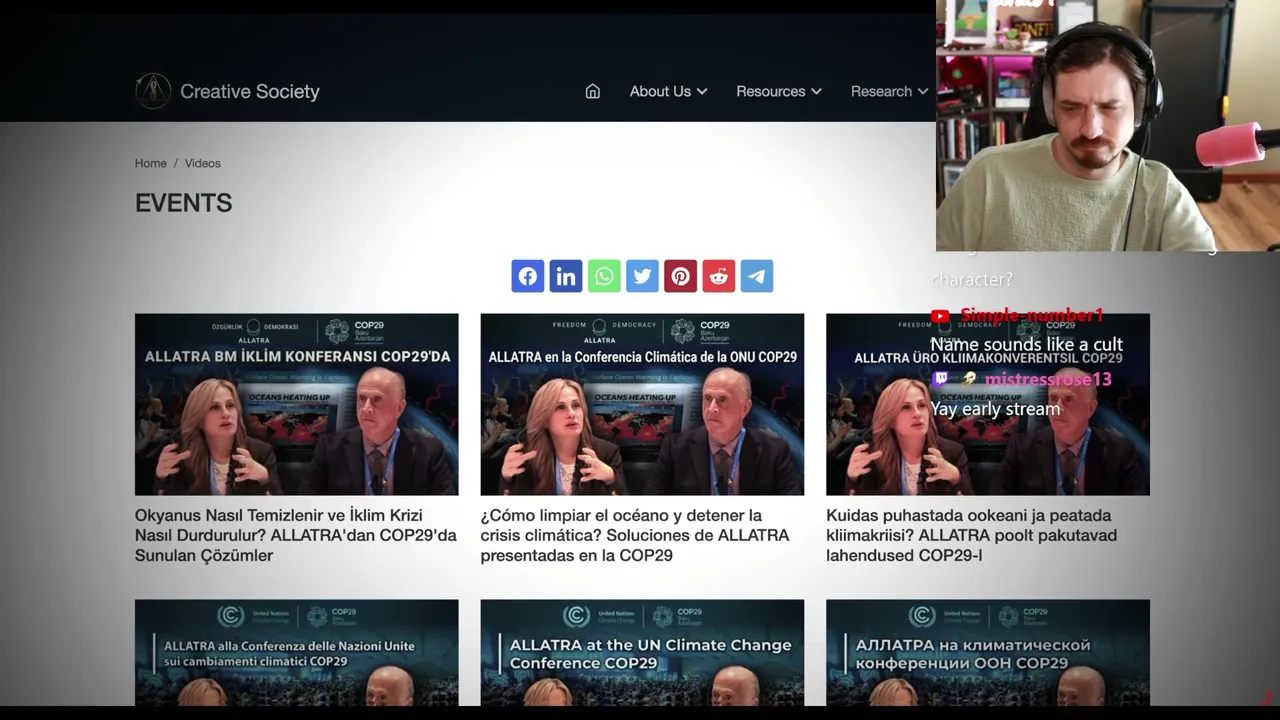The image size is (1280, 720).
Task: Share the page on Twitter
Action: (x=642, y=276)
